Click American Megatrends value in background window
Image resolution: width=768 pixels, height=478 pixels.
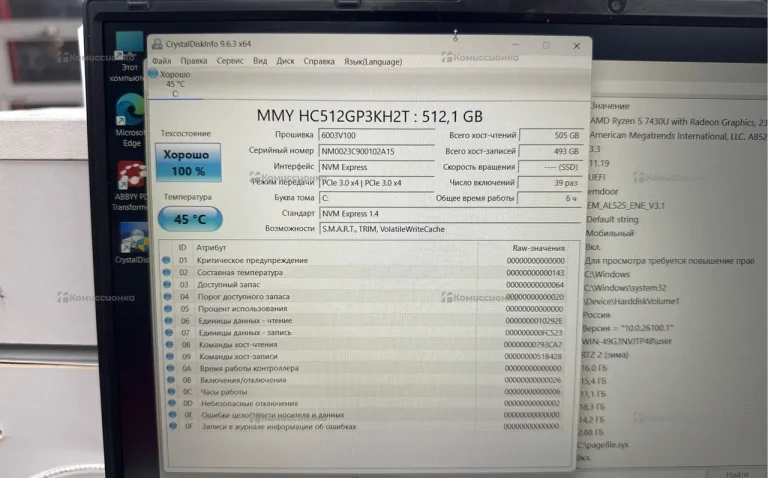(x=677, y=136)
